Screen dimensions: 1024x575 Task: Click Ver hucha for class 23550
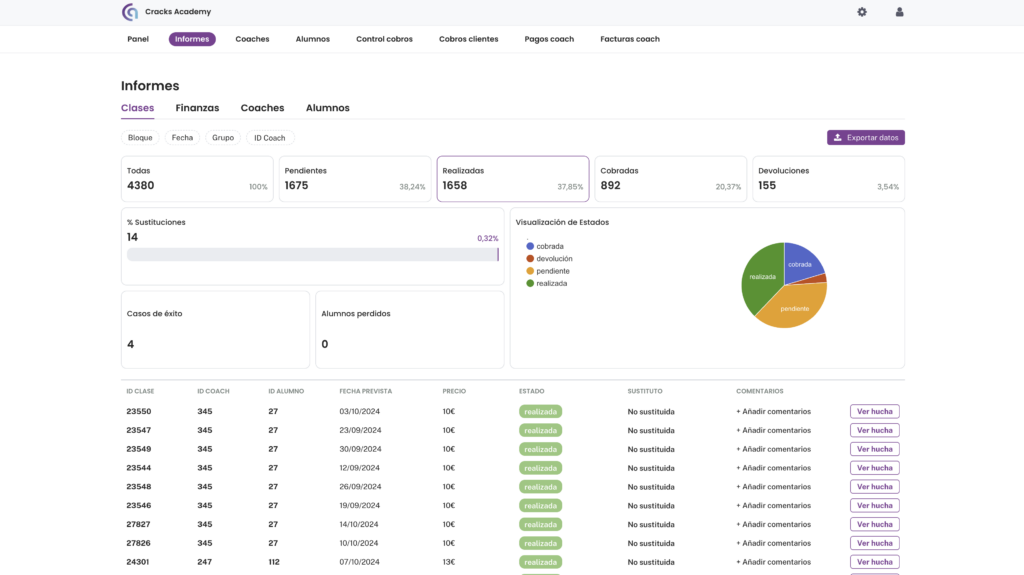click(x=874, y=411)
